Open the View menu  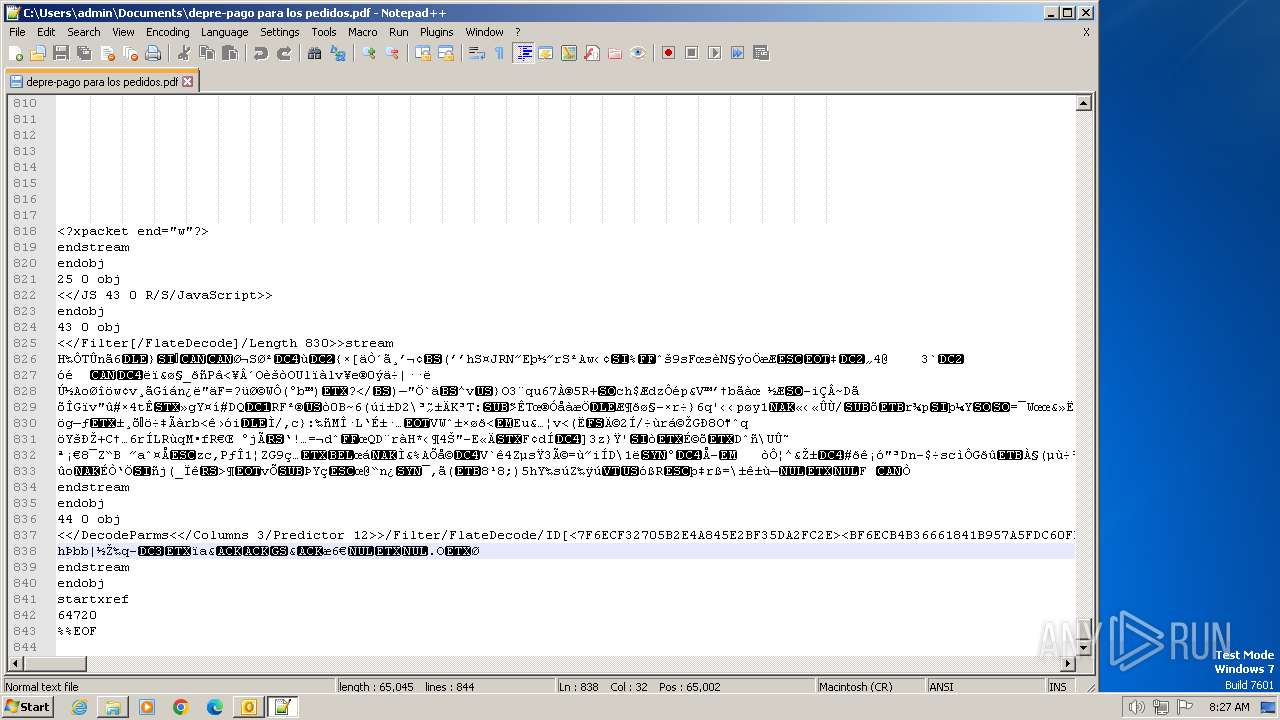click(123, 32)
